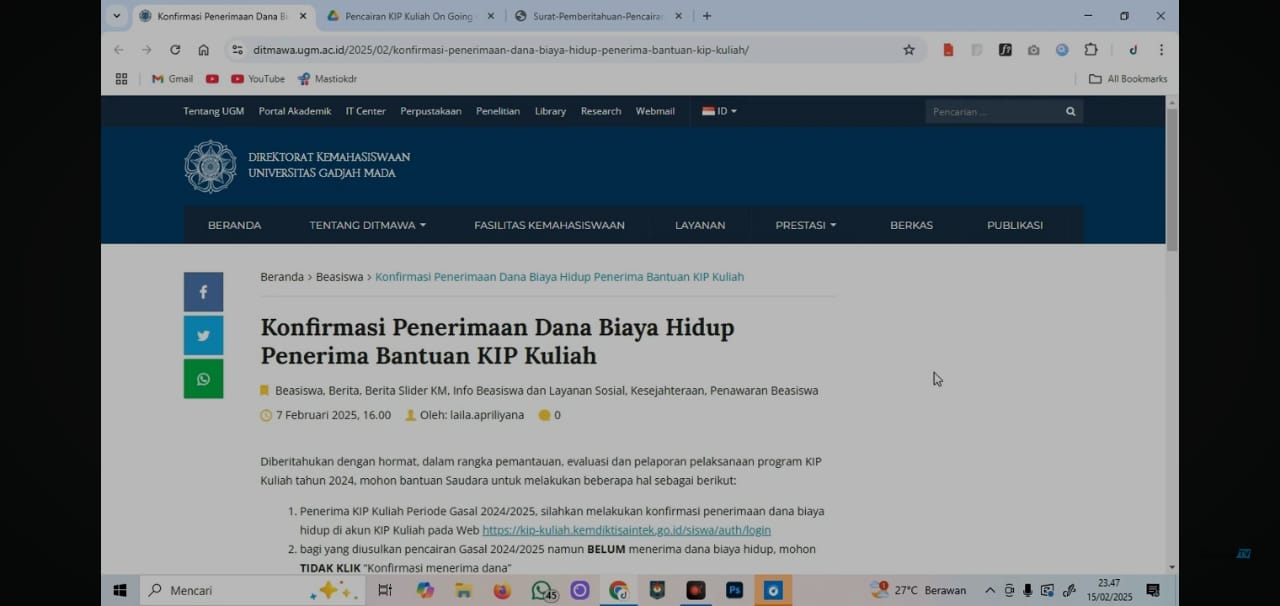Image resolution: width=1280 pixels, height=606 pixels.
Task: Open Beranda in the main navigation
Action: point(234,225)
